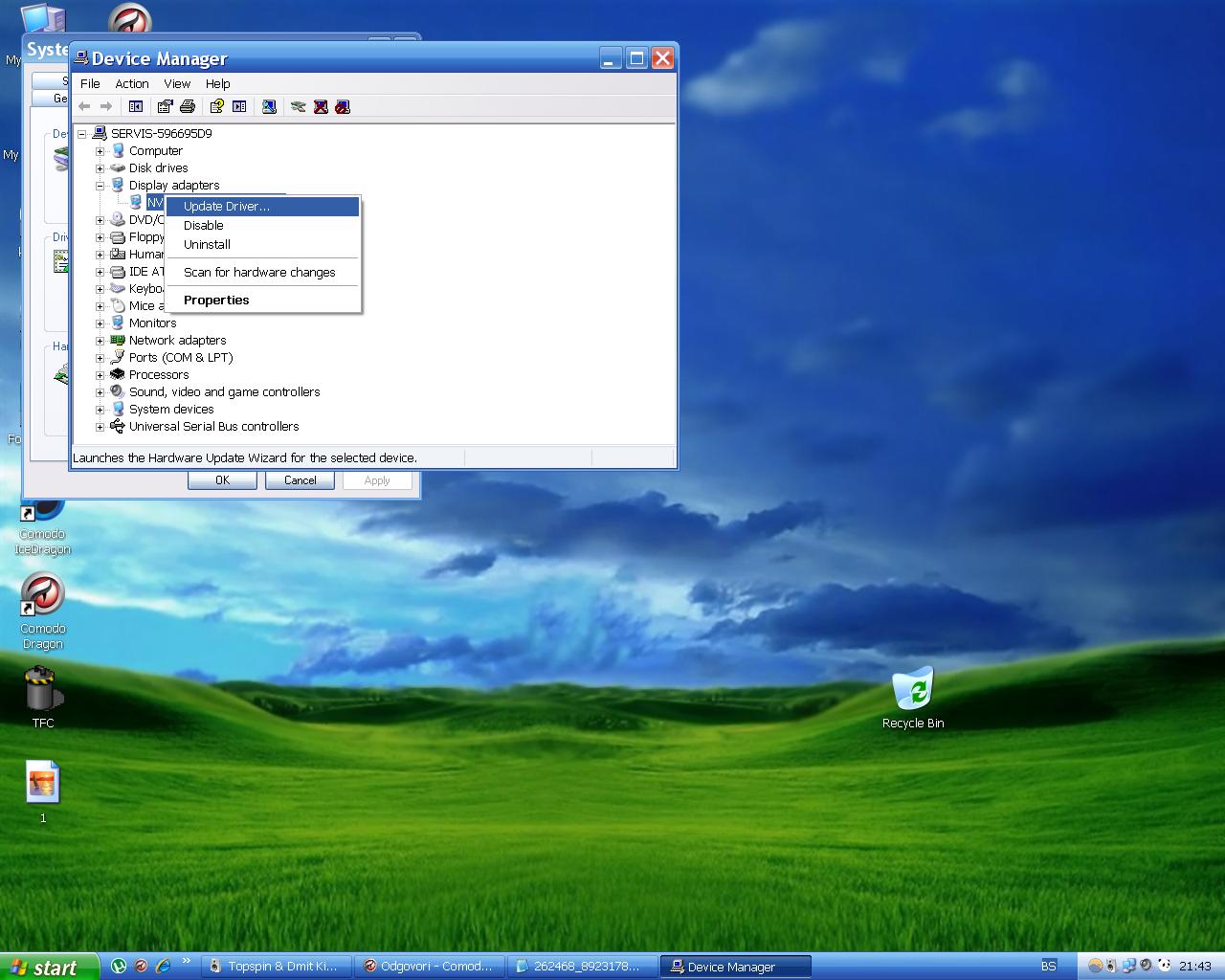1225x980 pixels.
Task: Open the View menu
Action: coord(177,83)
